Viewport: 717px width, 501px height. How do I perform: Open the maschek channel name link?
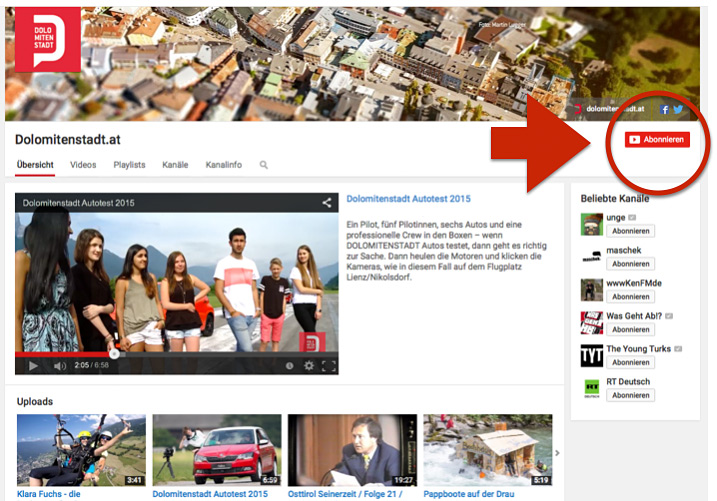(x=624, y=250)
